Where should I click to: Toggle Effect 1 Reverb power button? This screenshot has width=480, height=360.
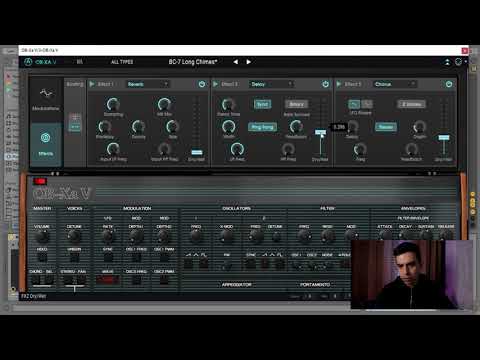pyautogui.click(x=202, y=84)
